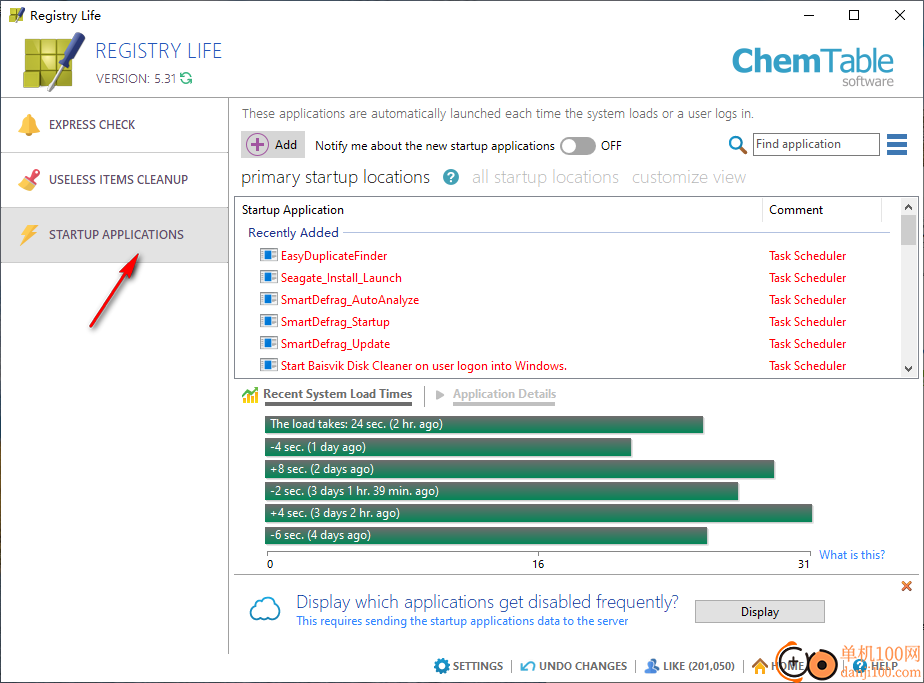Click the SmartDefrag_Startup entry icon
The width and height of the screenshot is (924, 683).
point(269,321)
